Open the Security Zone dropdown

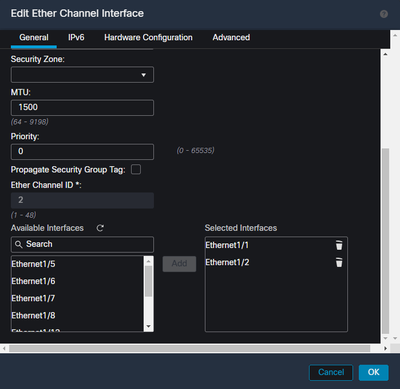point(82,75)
